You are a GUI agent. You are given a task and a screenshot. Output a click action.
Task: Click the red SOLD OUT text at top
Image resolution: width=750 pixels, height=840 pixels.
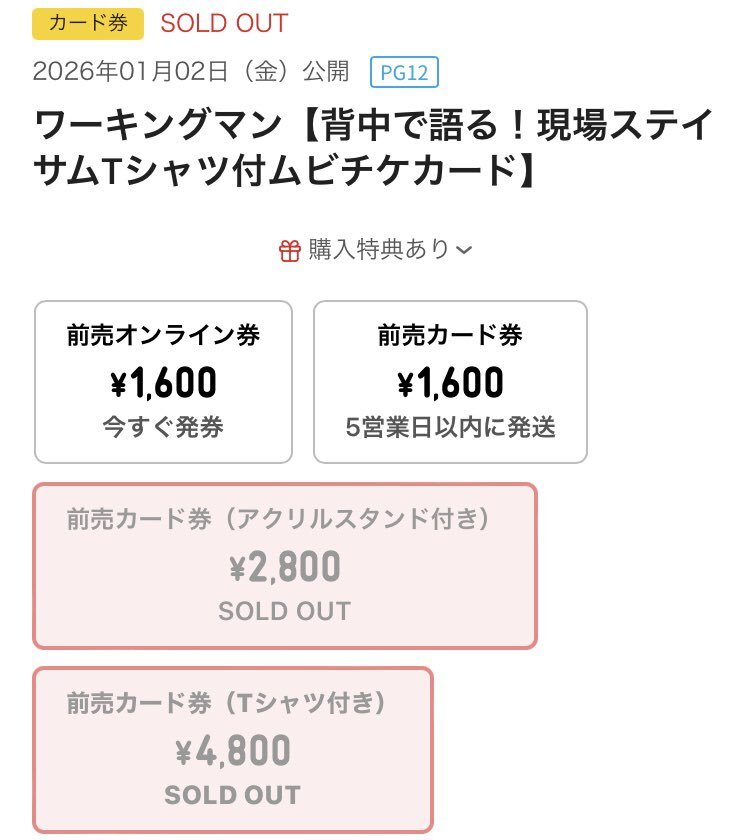[x=224, y=23]
